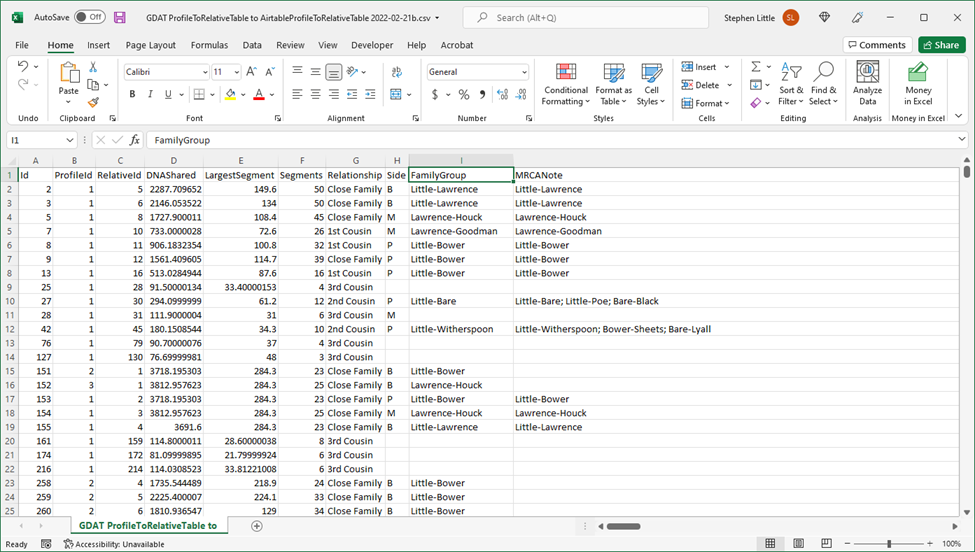
Task: Click the Share button
Action: tap(941, 45)
